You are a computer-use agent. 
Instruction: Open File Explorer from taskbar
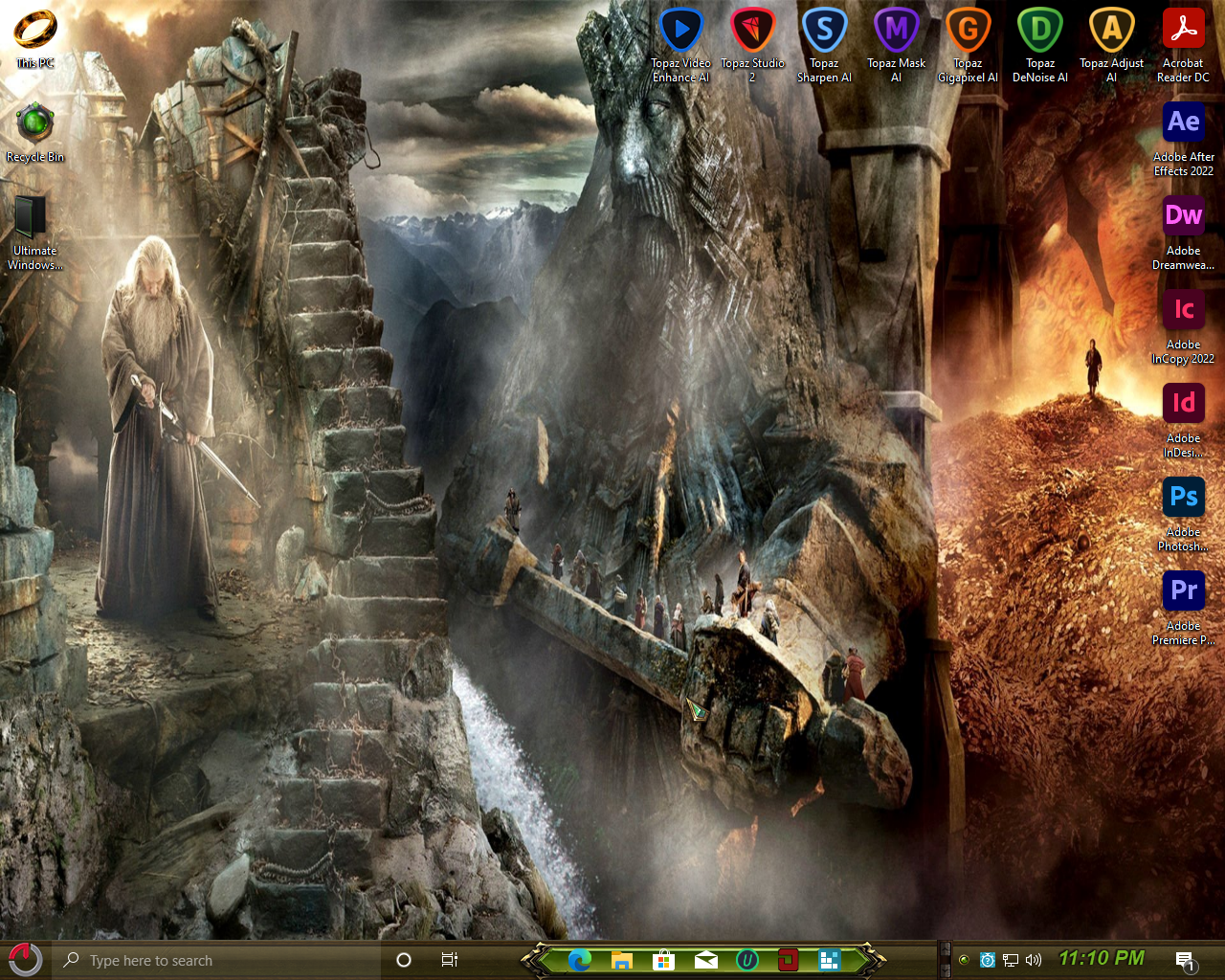pyautogui.click(x=621, y=960)
